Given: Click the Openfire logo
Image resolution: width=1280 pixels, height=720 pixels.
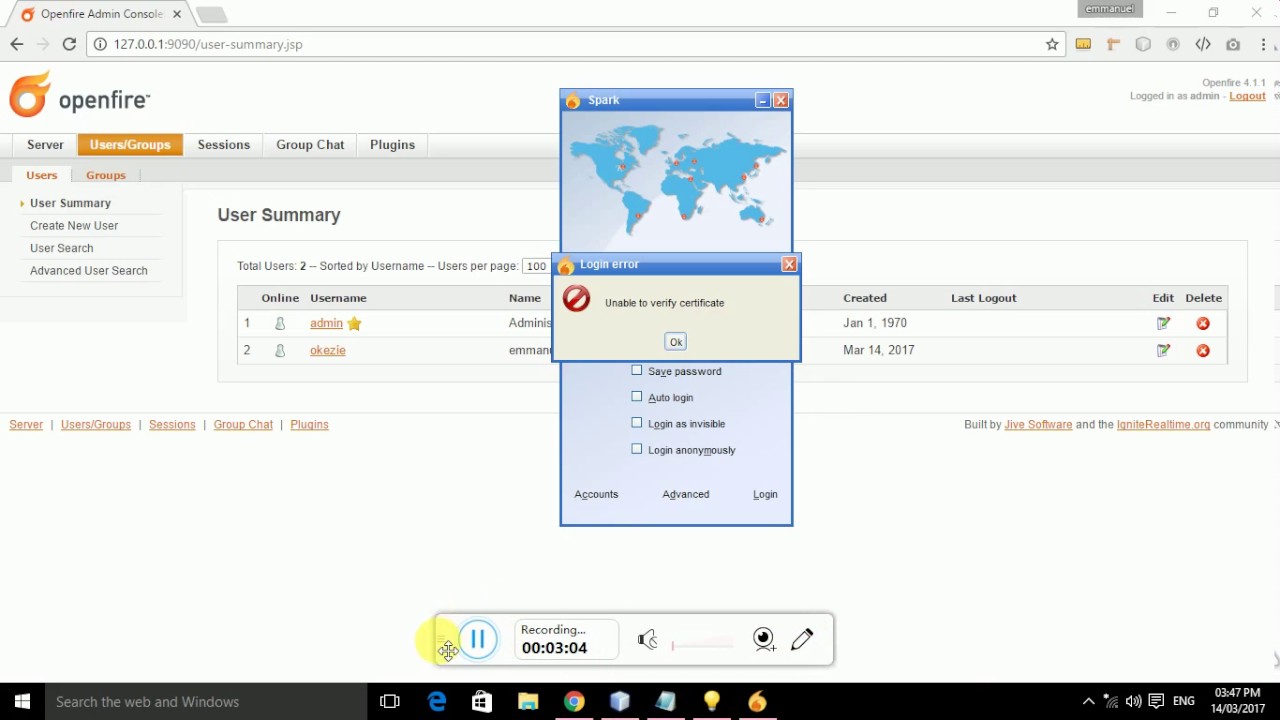Looking at the screenshot, I should [80, 96].
